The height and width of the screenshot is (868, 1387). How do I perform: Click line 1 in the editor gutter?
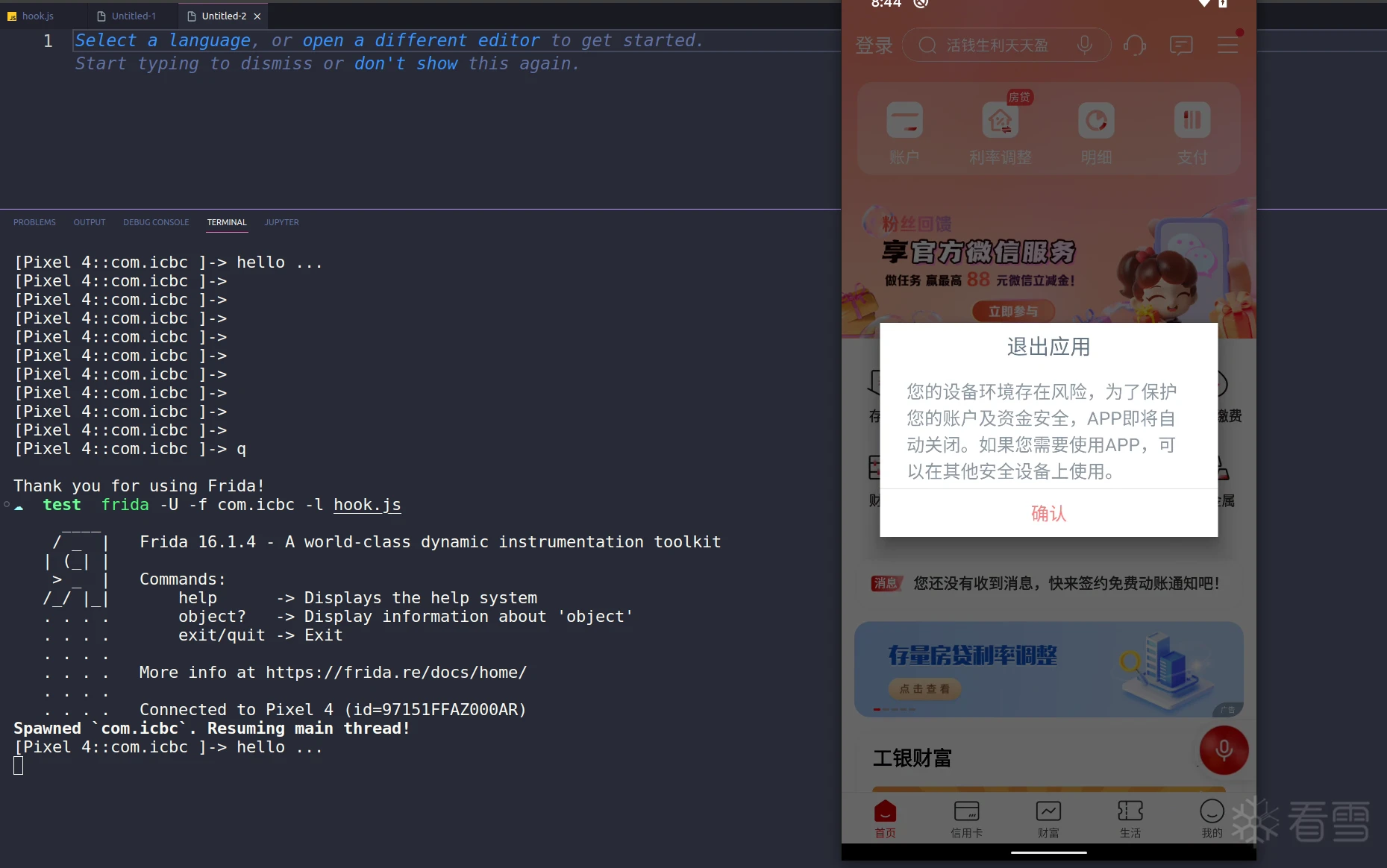(x=48, y=41)
